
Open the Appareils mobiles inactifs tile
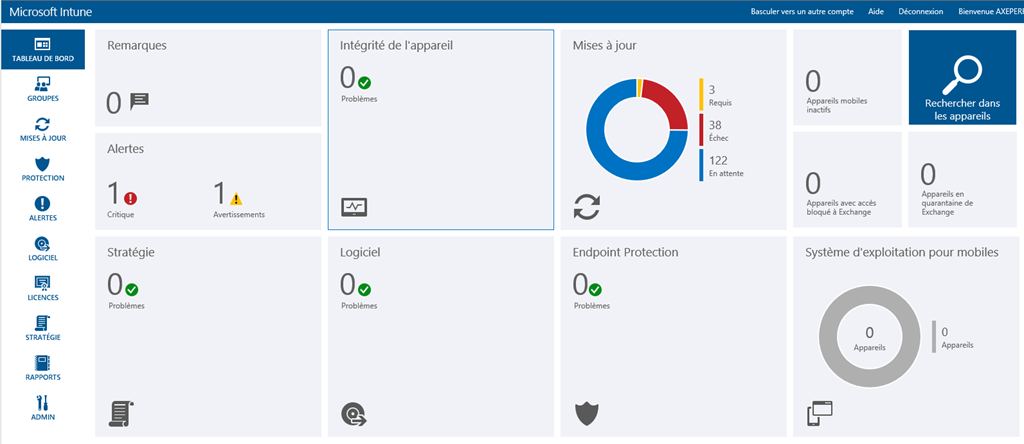pyautogui.click(x=847, y=77)
